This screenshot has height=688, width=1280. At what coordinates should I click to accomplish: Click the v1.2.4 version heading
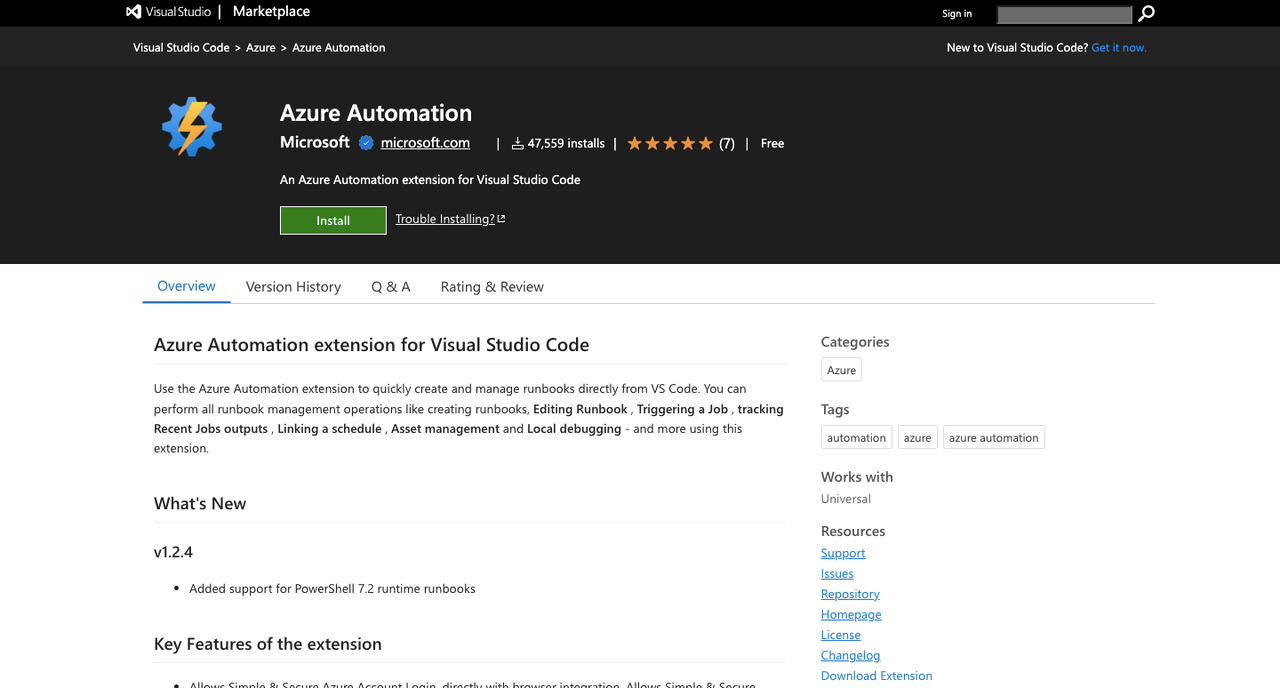click(x=173, y=552)
